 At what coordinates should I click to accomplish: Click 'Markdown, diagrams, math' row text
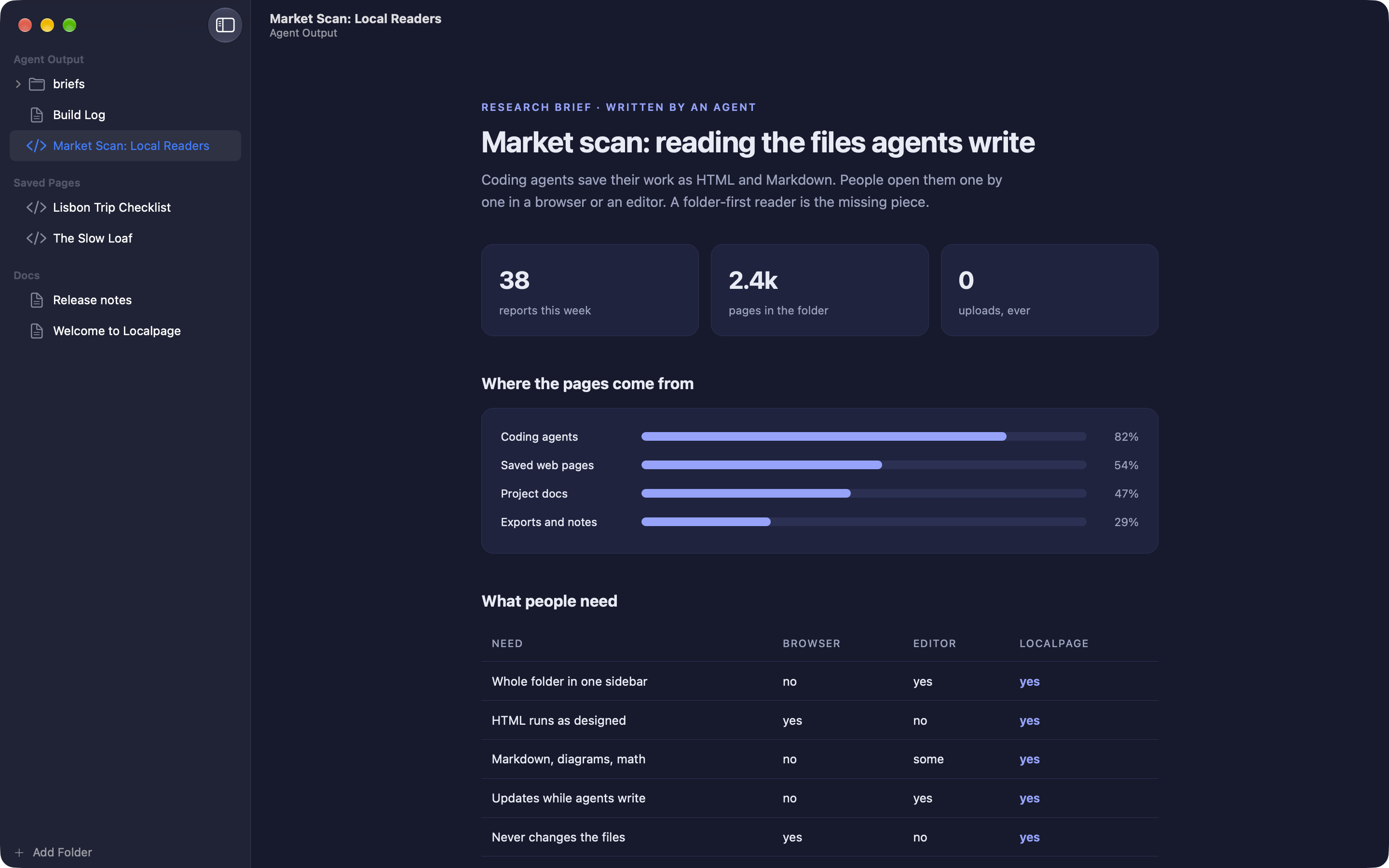(568, 759)
